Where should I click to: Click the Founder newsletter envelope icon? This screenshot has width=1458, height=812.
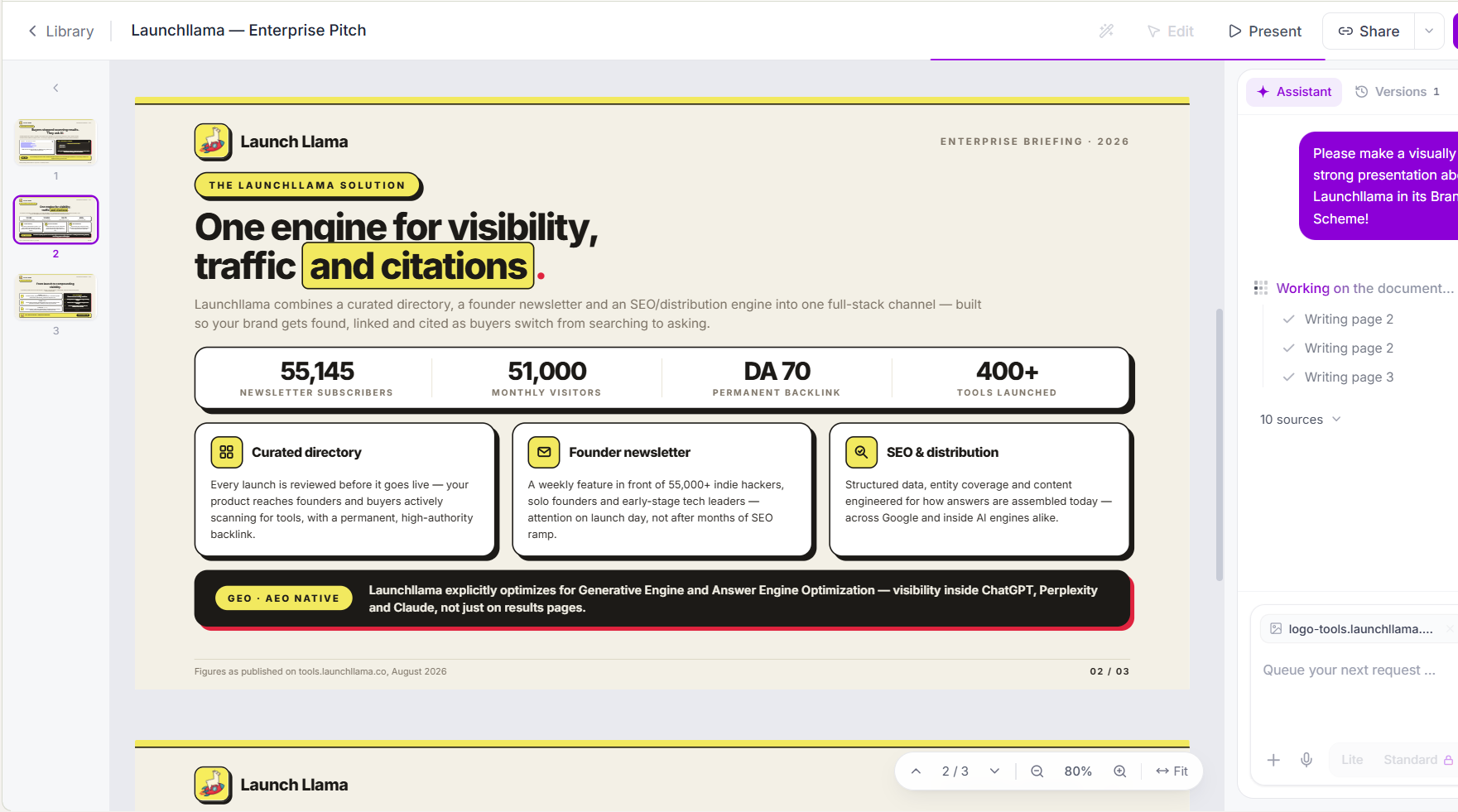point(544,453)
